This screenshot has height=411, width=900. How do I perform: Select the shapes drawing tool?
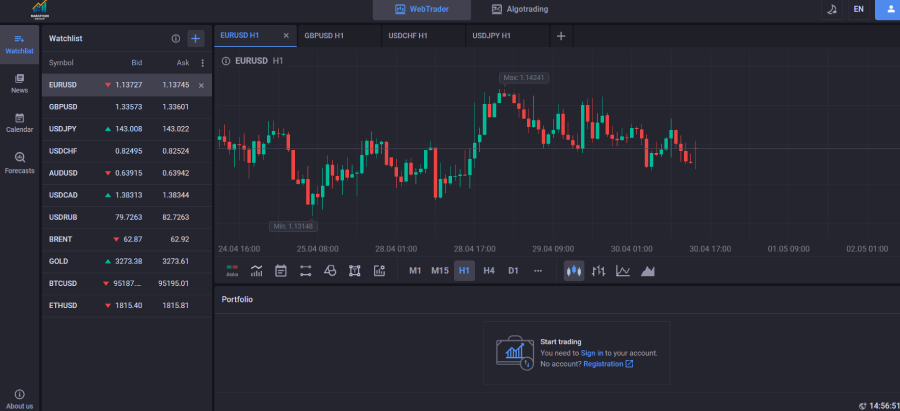[x=330, y=270]
